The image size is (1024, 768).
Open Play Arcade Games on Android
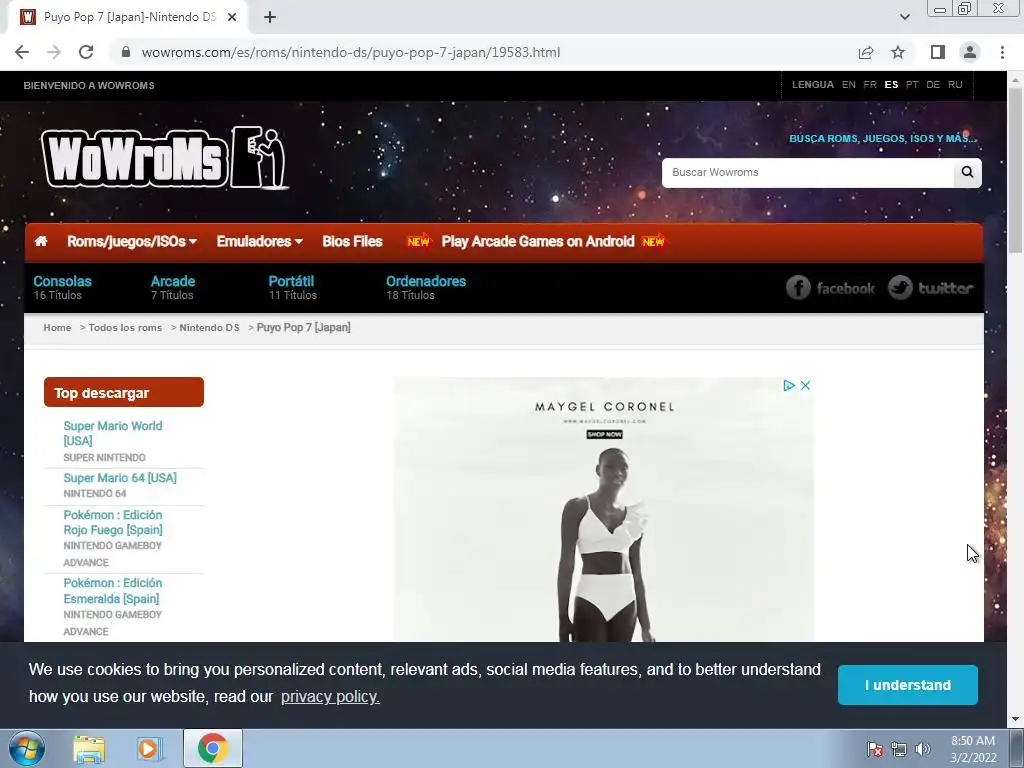point(537,242)
